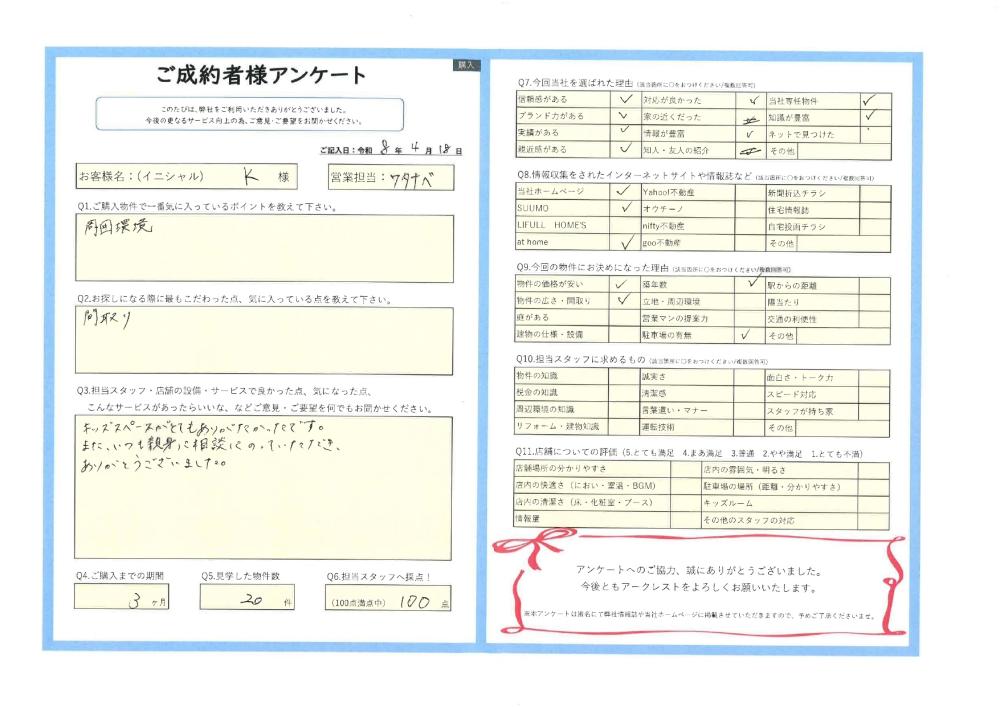
Task: Check the SUUMO checkbox in Q8
Action: pyautogui.click(x=624, y=208)
